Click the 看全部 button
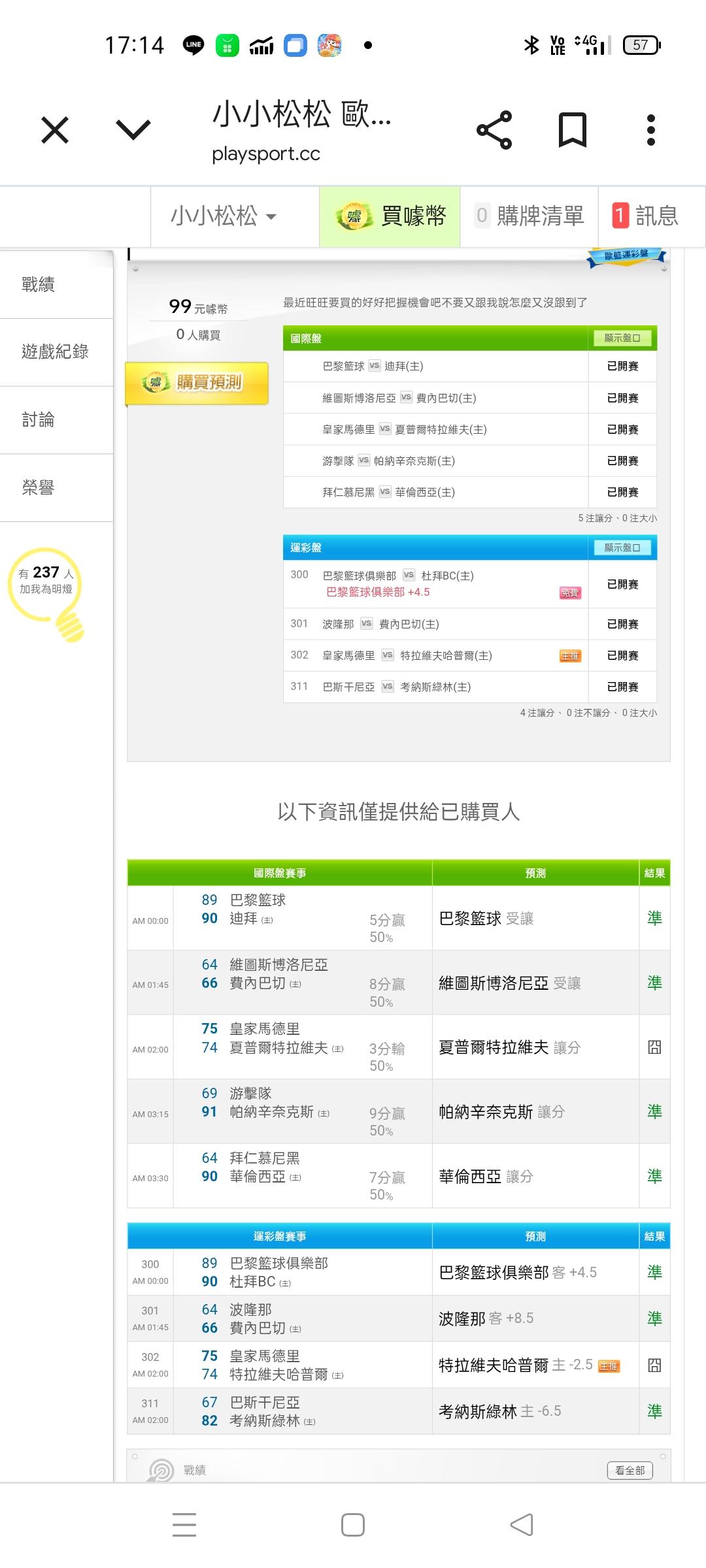The width and height of the screenshot is (706, 1568). coord(630,1470)
